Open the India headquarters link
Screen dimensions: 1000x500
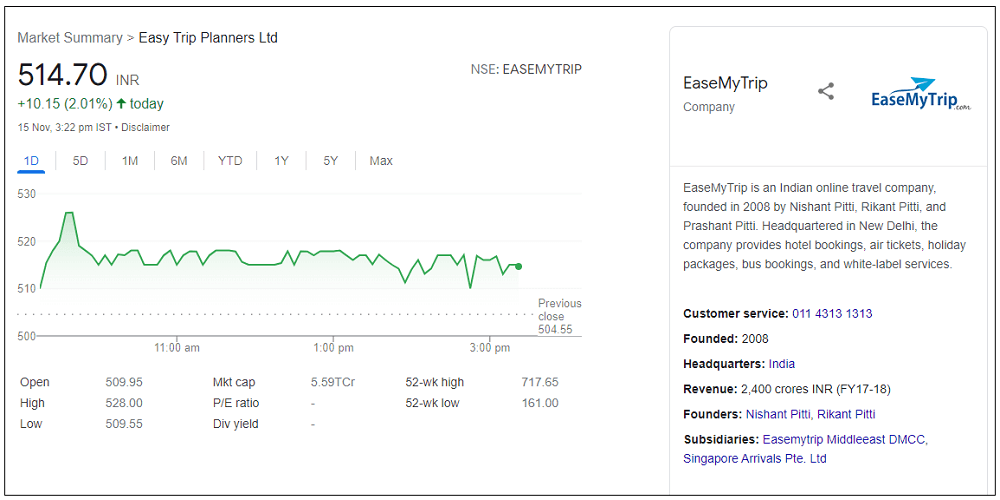click(x=782, y=364)
